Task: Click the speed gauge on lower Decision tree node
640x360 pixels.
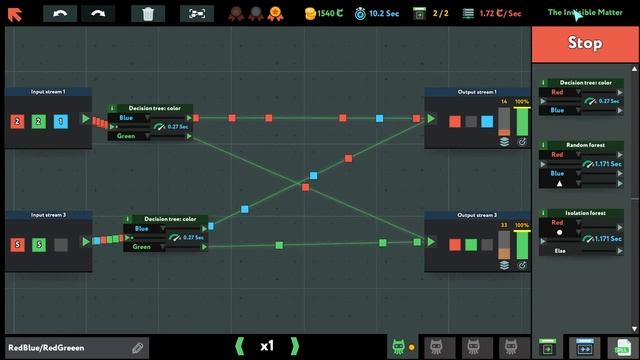Action: (x=175, y=238)
